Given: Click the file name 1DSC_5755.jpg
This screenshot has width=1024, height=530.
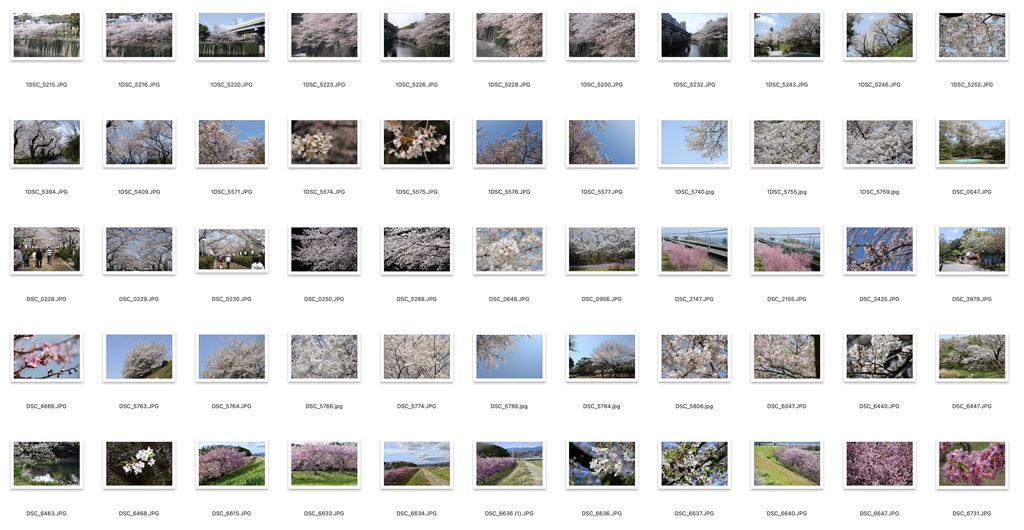Looking at the screenshot, I should coord(787,192).
